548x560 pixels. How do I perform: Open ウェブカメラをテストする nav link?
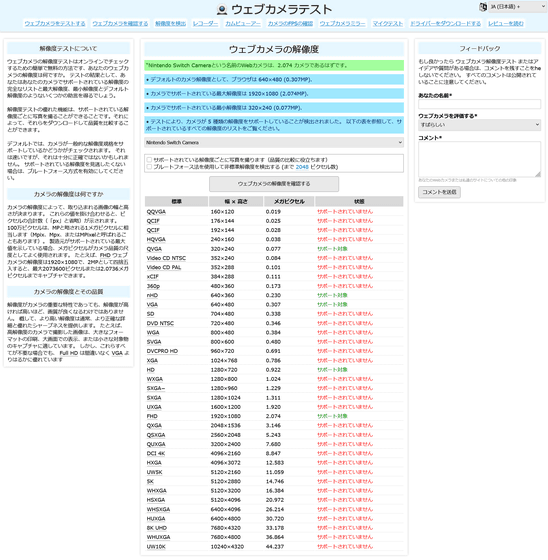tap(55, 24)
